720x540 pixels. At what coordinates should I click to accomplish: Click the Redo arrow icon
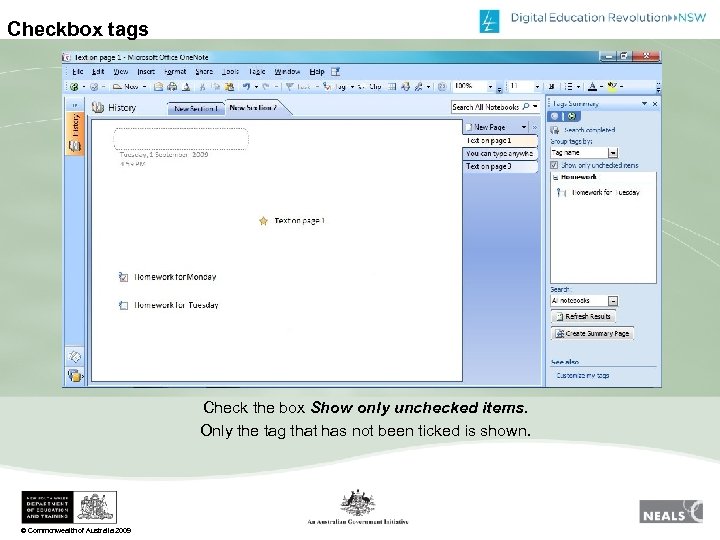point(266,86)
